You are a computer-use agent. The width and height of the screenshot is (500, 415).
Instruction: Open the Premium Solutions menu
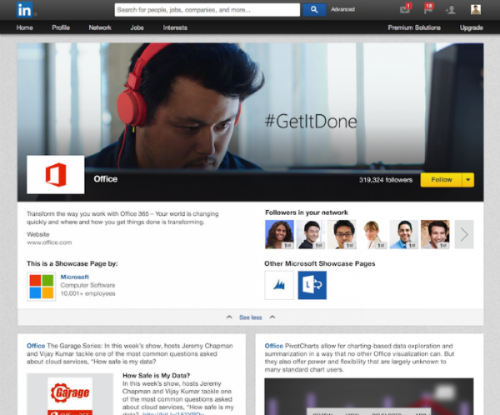pos(414,28)
